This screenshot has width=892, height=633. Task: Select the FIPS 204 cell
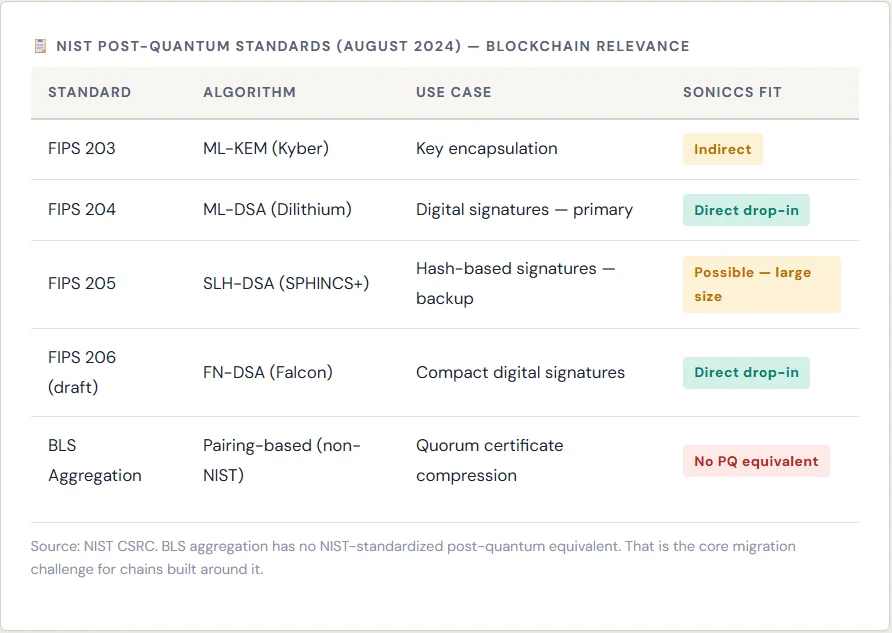(x=82, y=209)
